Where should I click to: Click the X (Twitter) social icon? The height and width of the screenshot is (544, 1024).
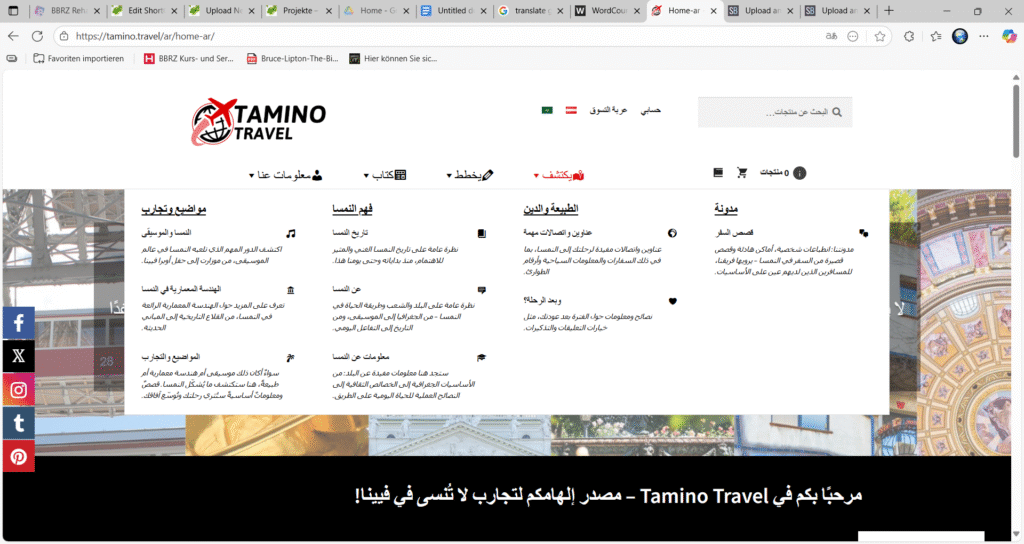pos(18,356)
